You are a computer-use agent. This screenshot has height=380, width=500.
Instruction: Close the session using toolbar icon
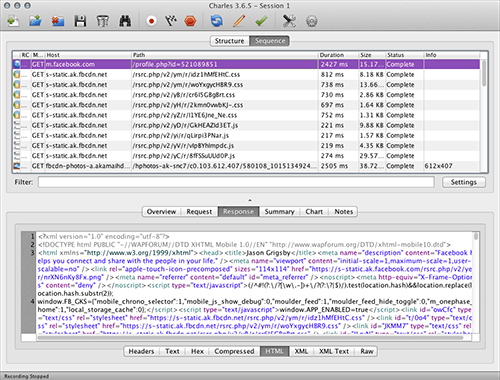tap(58, 21)
